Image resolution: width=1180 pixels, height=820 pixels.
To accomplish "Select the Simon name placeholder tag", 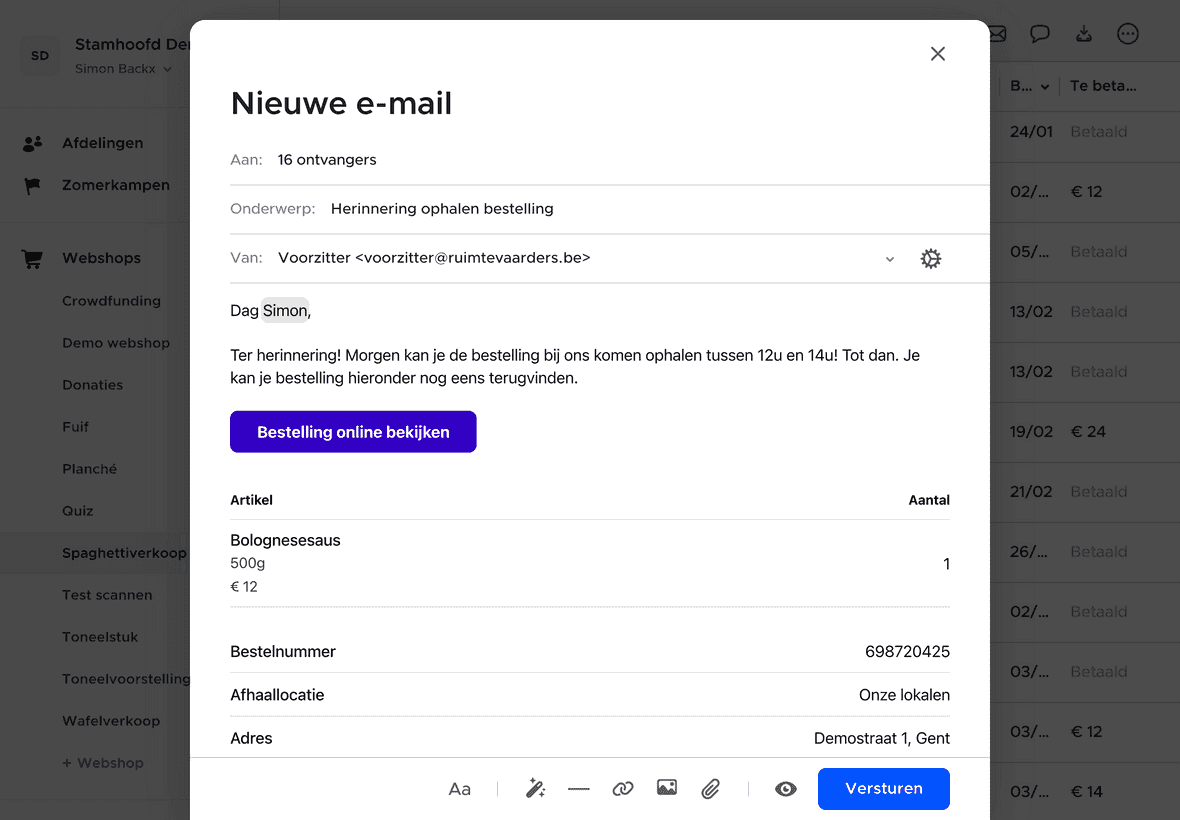I will (x=285, y=311).
